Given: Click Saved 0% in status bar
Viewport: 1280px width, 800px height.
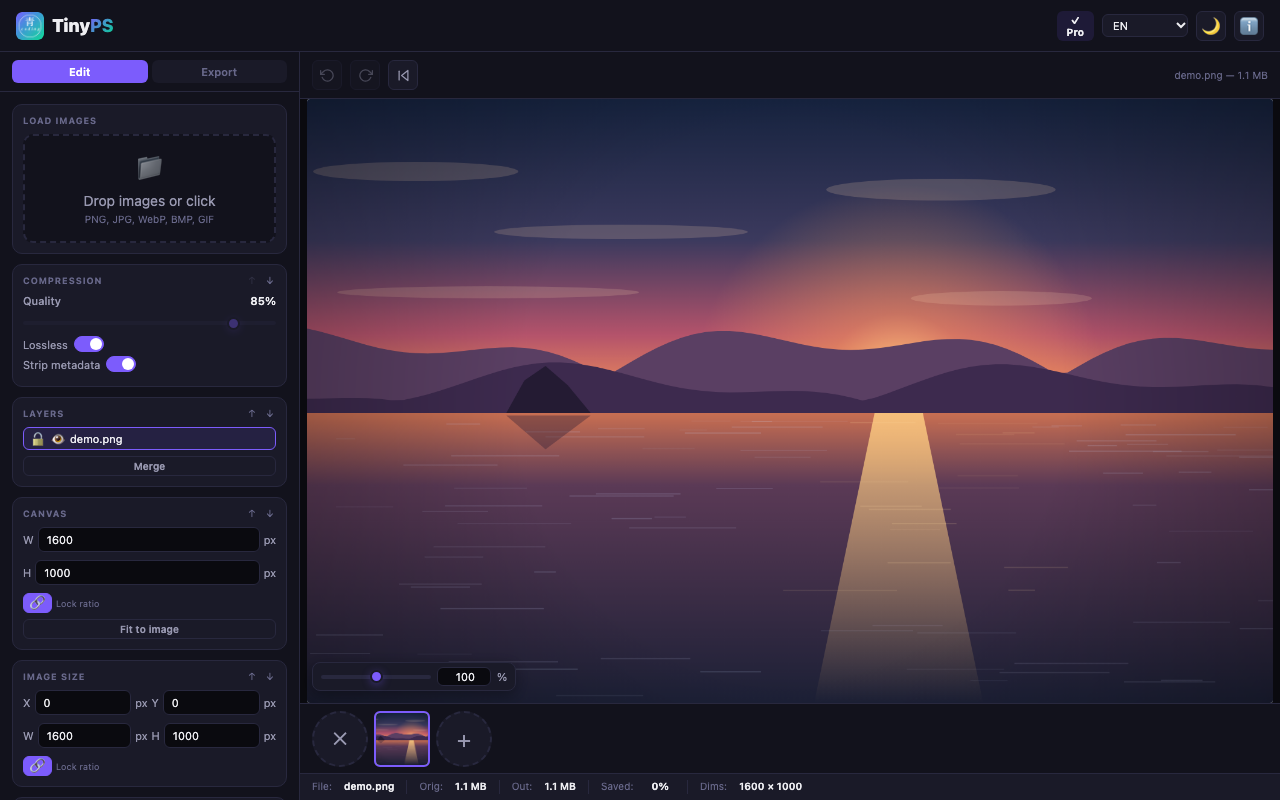Looking at the screenshot, I should coord(635,787).
